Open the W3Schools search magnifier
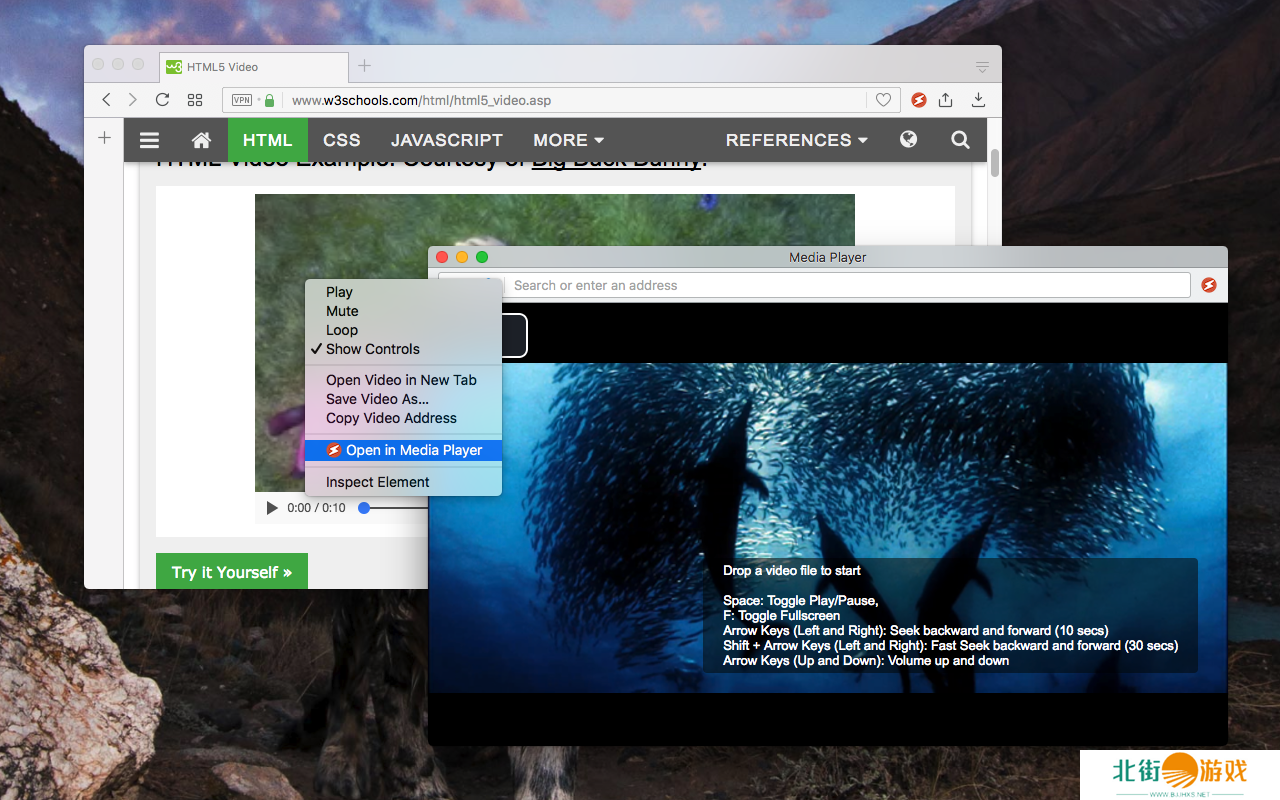The height and width of the screenshot is (800, 1280). pos(960,140)
